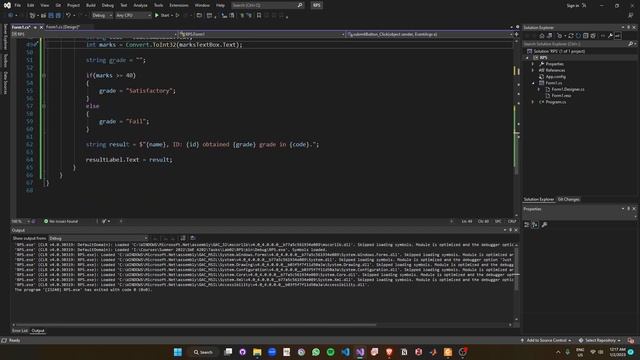640x360 pixels.
Task: Close the Form1.cs editor tab
Action: coord(41,27)
